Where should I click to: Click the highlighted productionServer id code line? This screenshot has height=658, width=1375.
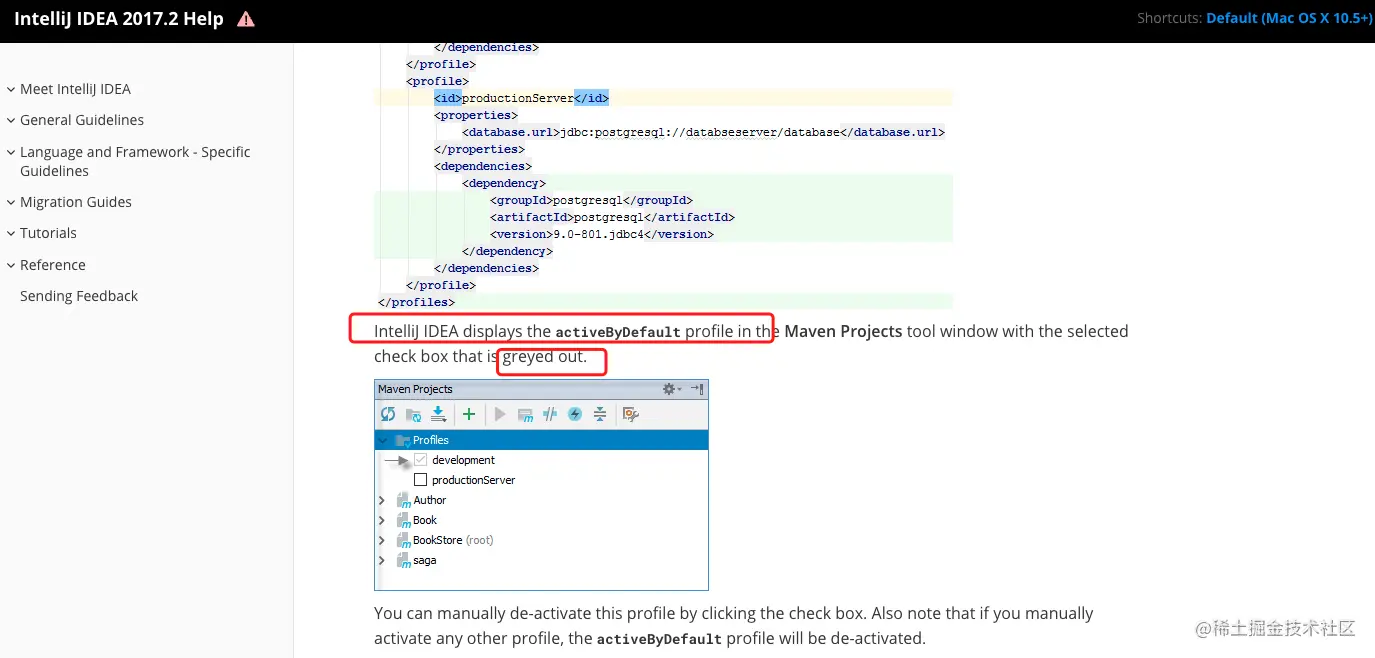pos(663,98)
